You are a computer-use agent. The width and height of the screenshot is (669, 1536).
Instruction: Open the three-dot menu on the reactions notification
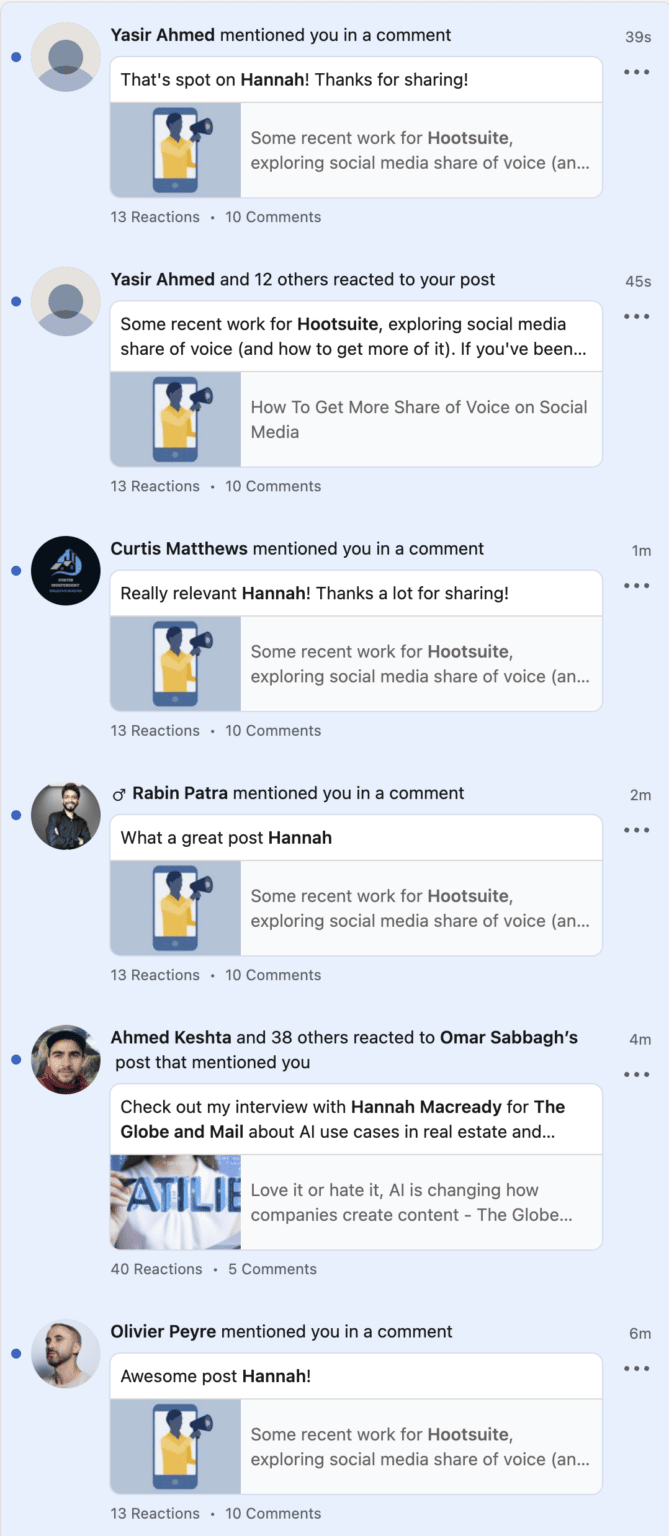pos(637,316)
